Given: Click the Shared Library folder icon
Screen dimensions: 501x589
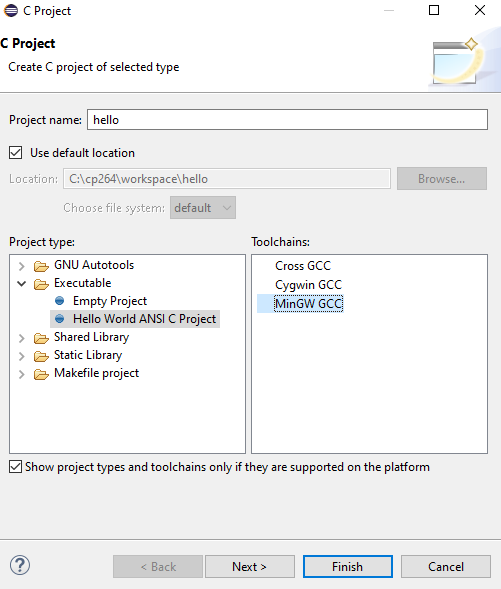Looking at the screenshot, I should (x=41, y=338).
